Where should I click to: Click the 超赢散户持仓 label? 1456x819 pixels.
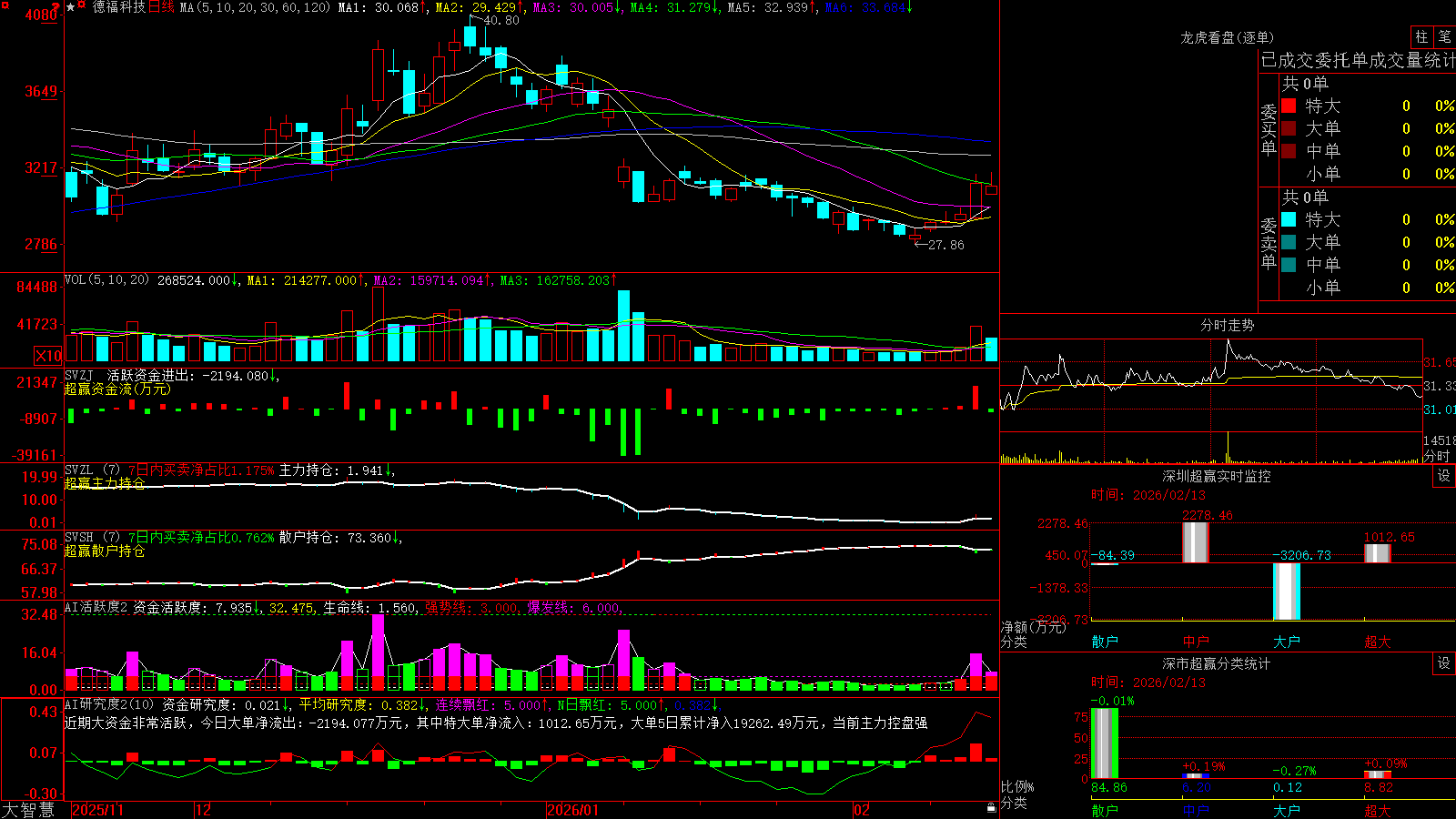(x=105, y=551)
